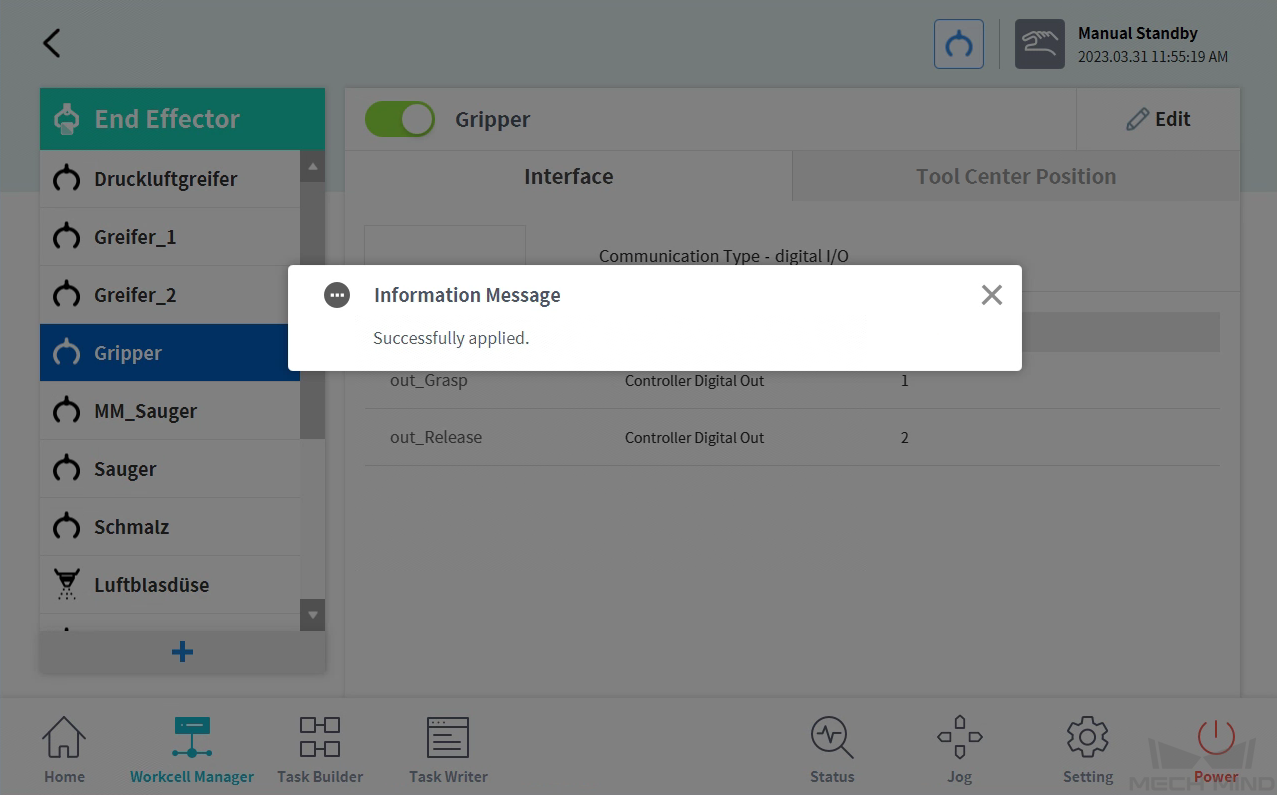
Task: Select the Interface tab
Action: pyautogui.click(x=568, y=177)
